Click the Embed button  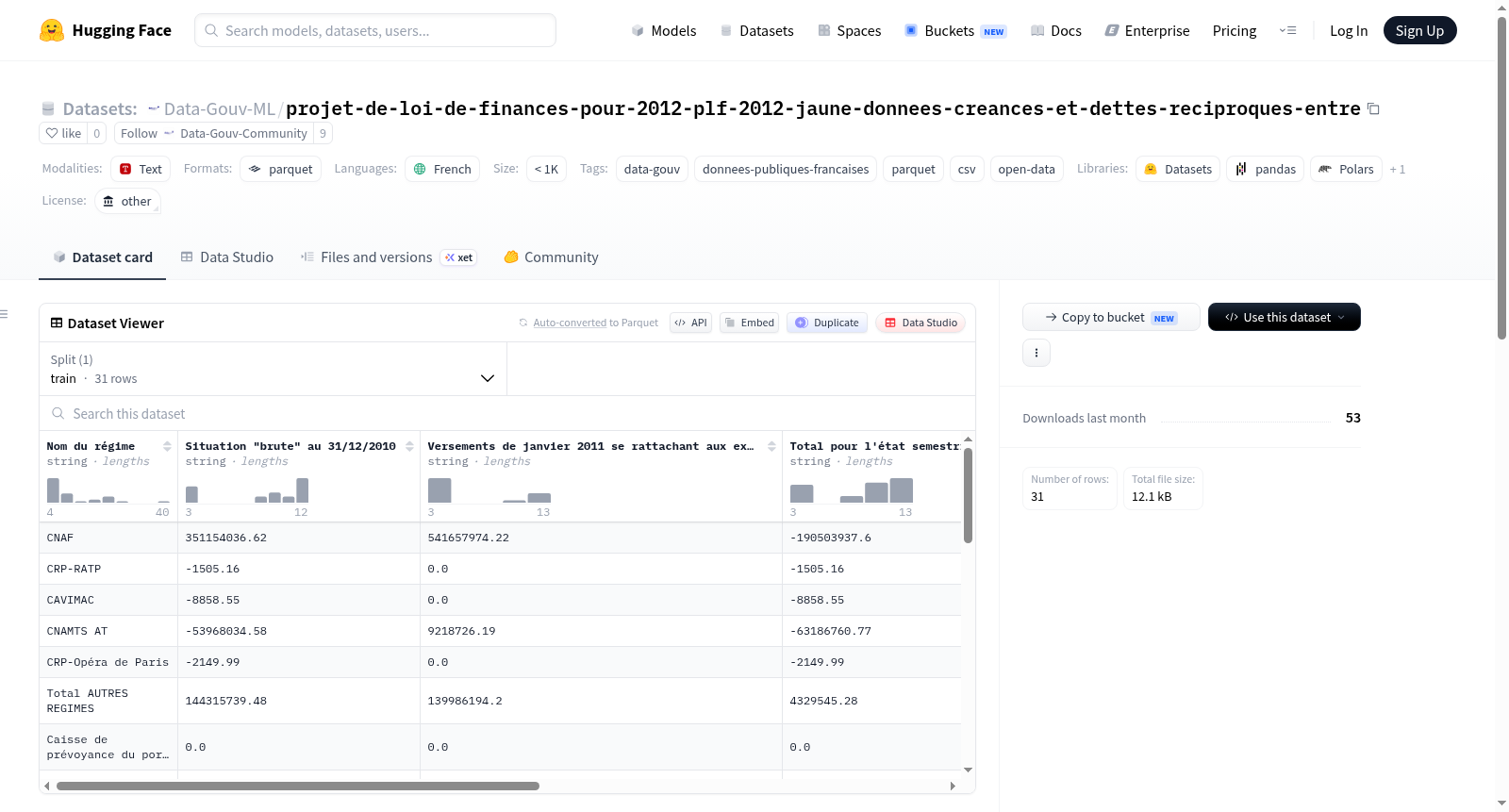749,323
